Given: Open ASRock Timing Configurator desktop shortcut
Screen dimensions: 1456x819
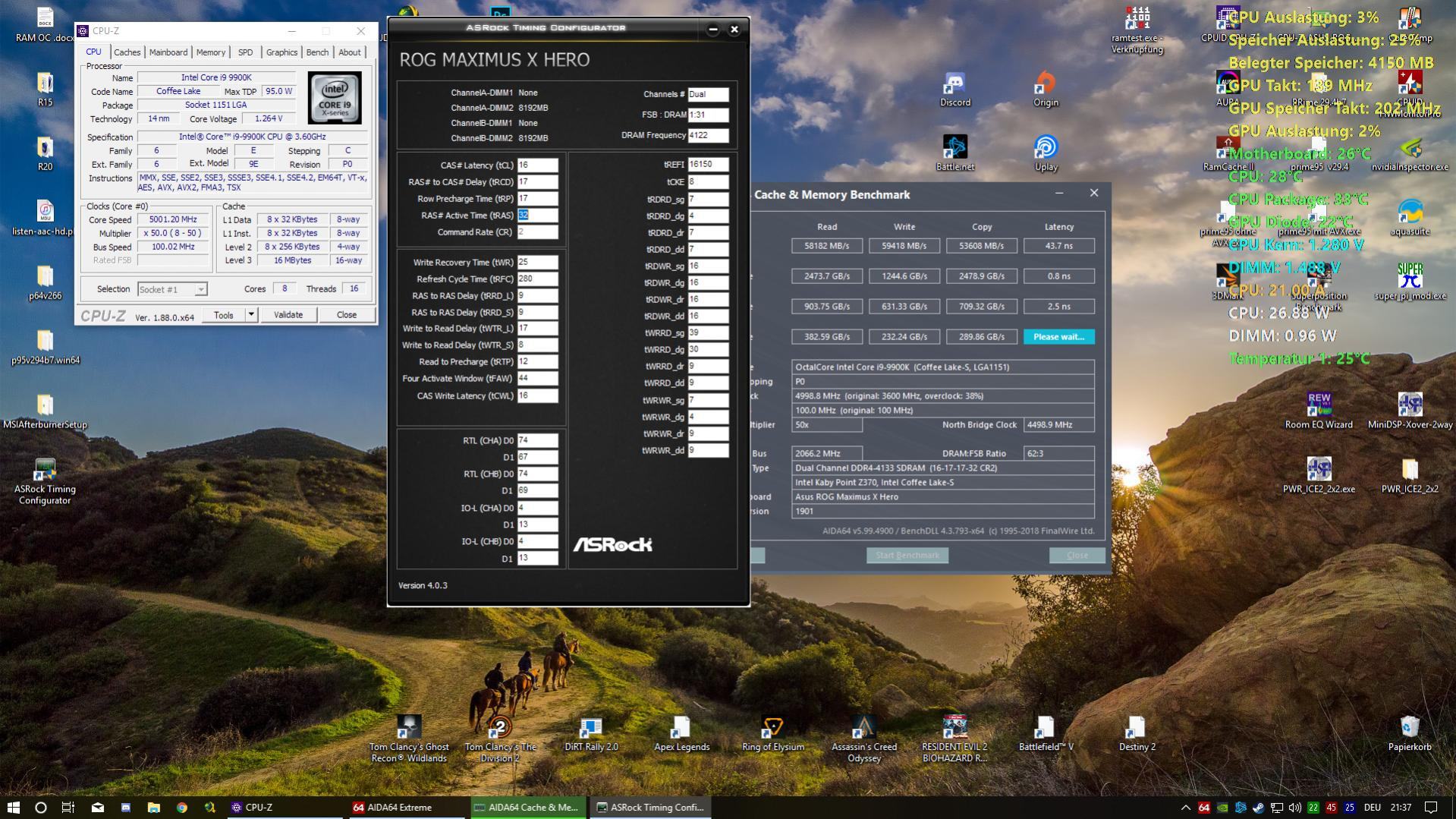Looking at the screenshot, I should (45, 482).
